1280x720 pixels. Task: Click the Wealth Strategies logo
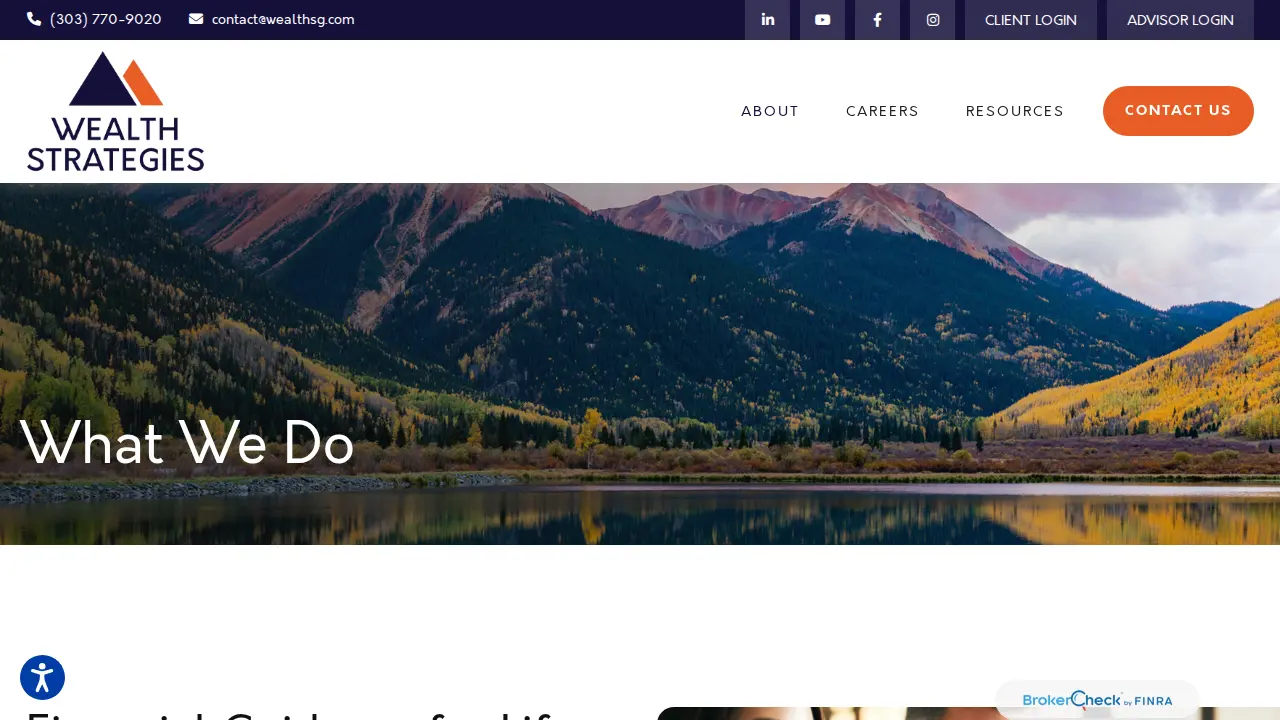(116, 111)
